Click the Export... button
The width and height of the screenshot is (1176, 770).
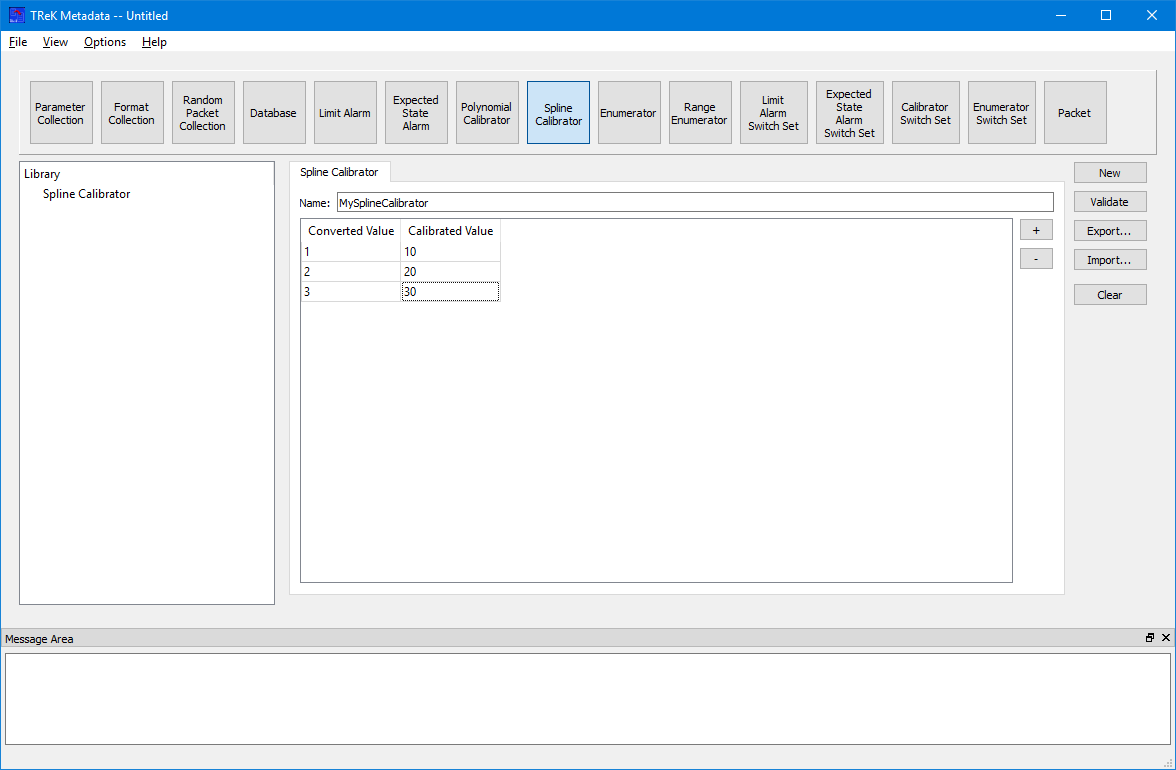(x=1109, y=231)
